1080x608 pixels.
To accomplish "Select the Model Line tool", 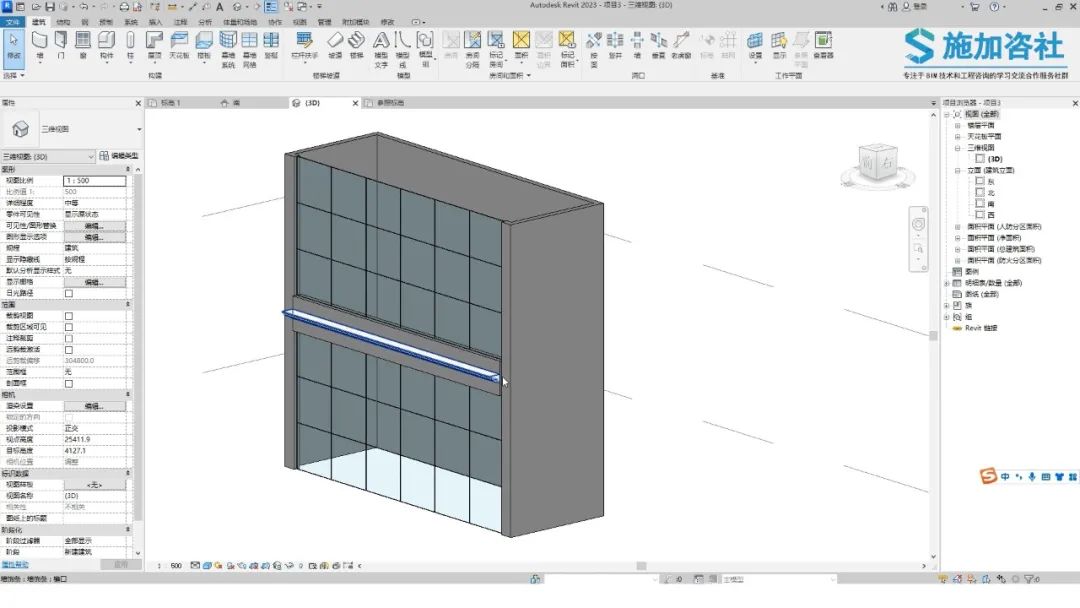I will click(x=403, y=49).
